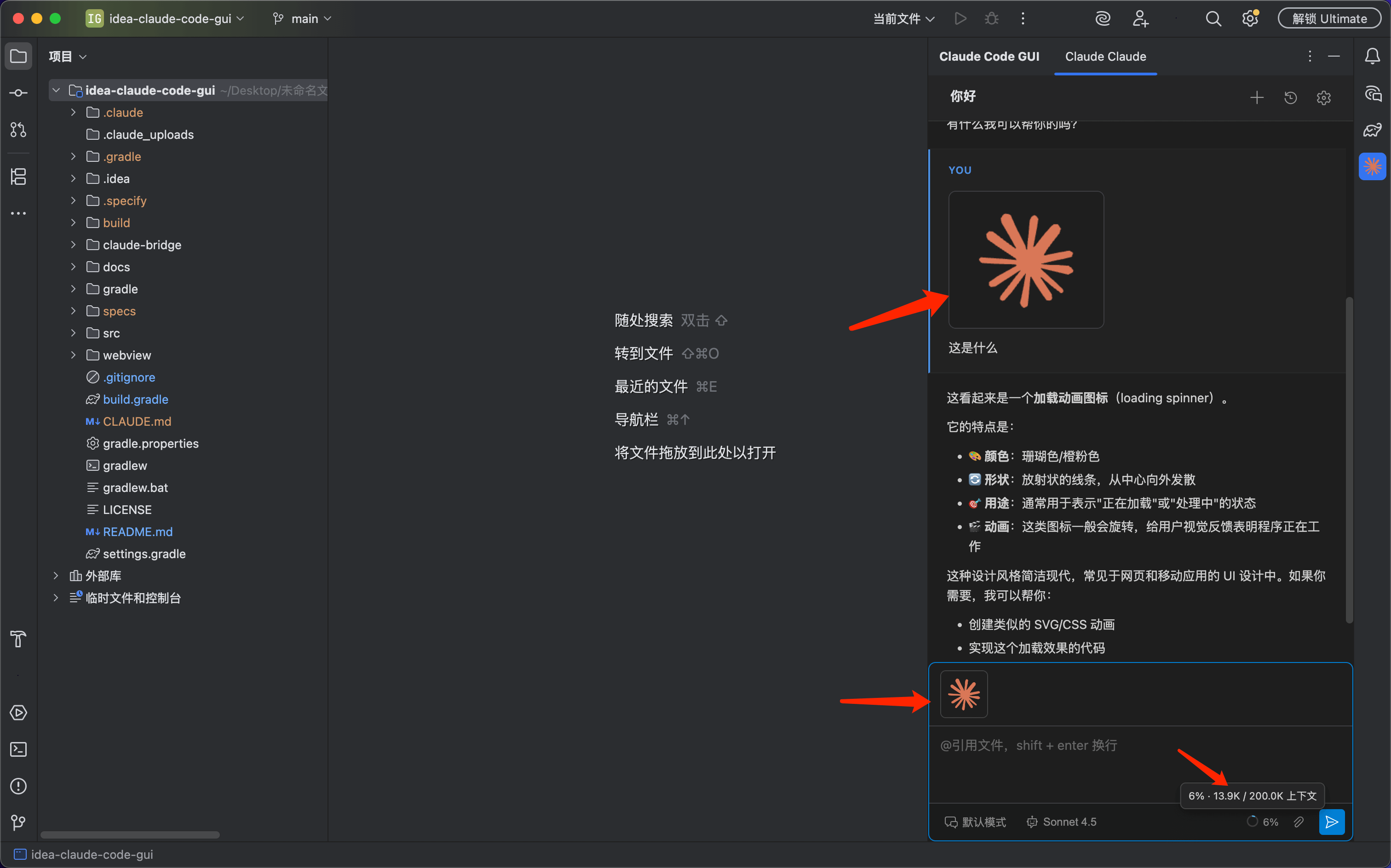1391x868 pixels.
Task: Open the 当前文件 run configuration dropdown
Action: click(901, 18)
